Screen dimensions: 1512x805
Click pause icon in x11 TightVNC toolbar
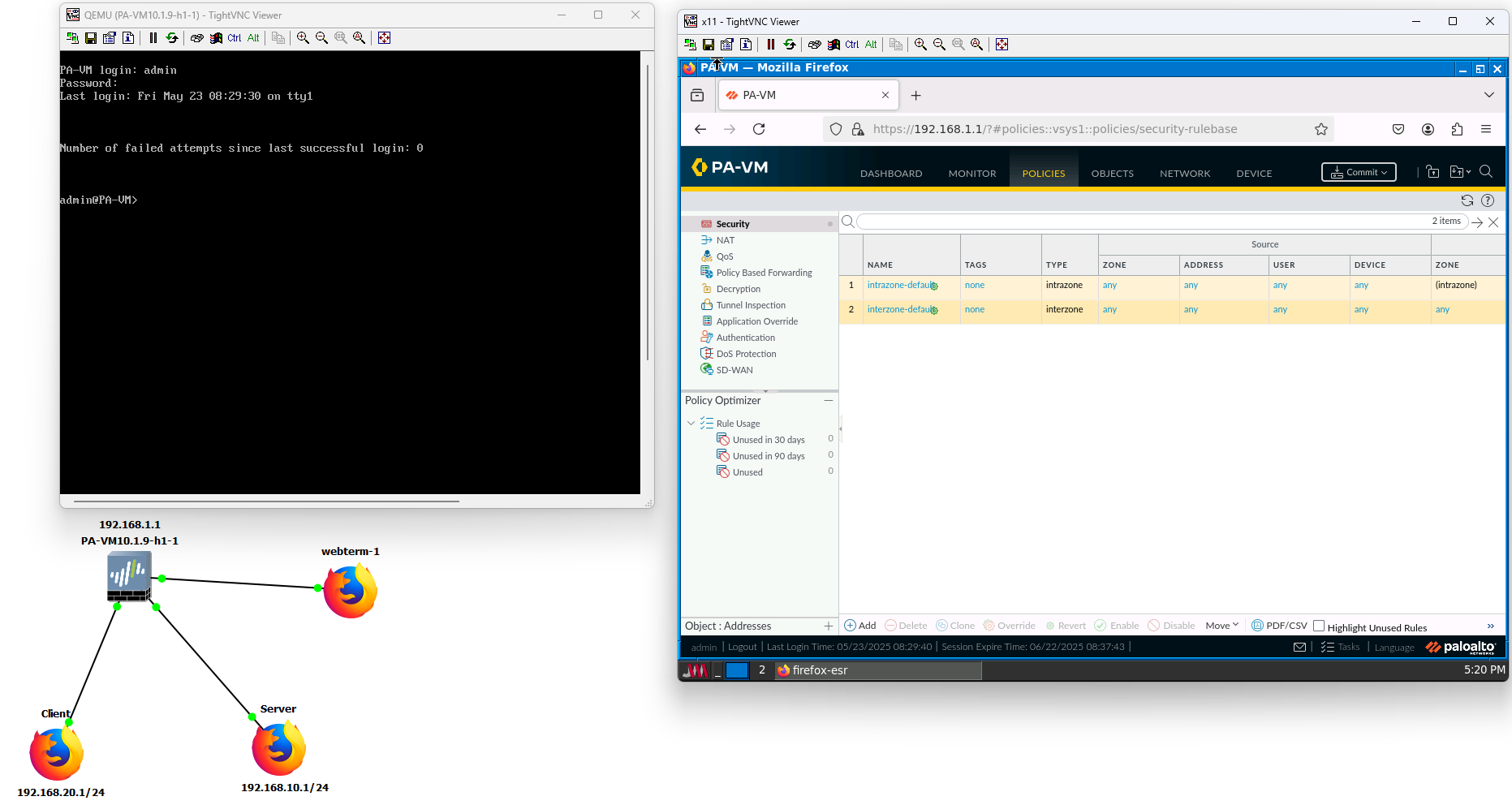pyautogui.click(x=771, y=45)
